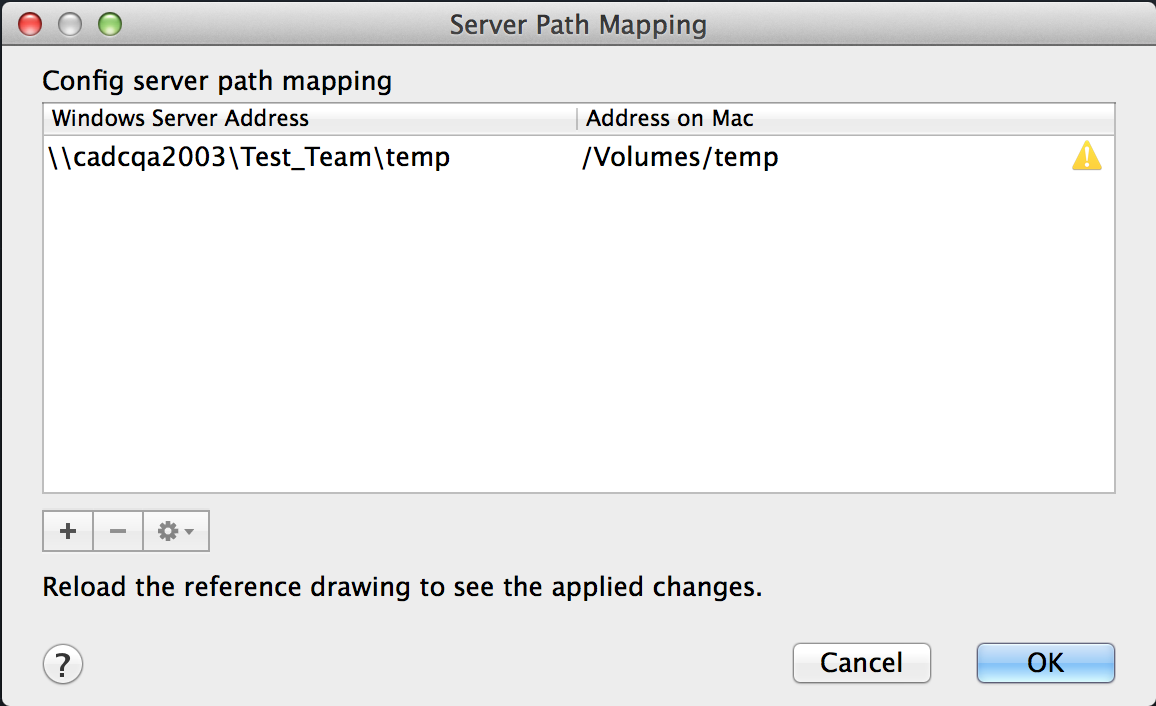Click the Reload the reference drawing message
Viewport: 1156px width, 706px height.
coord(402,587)
